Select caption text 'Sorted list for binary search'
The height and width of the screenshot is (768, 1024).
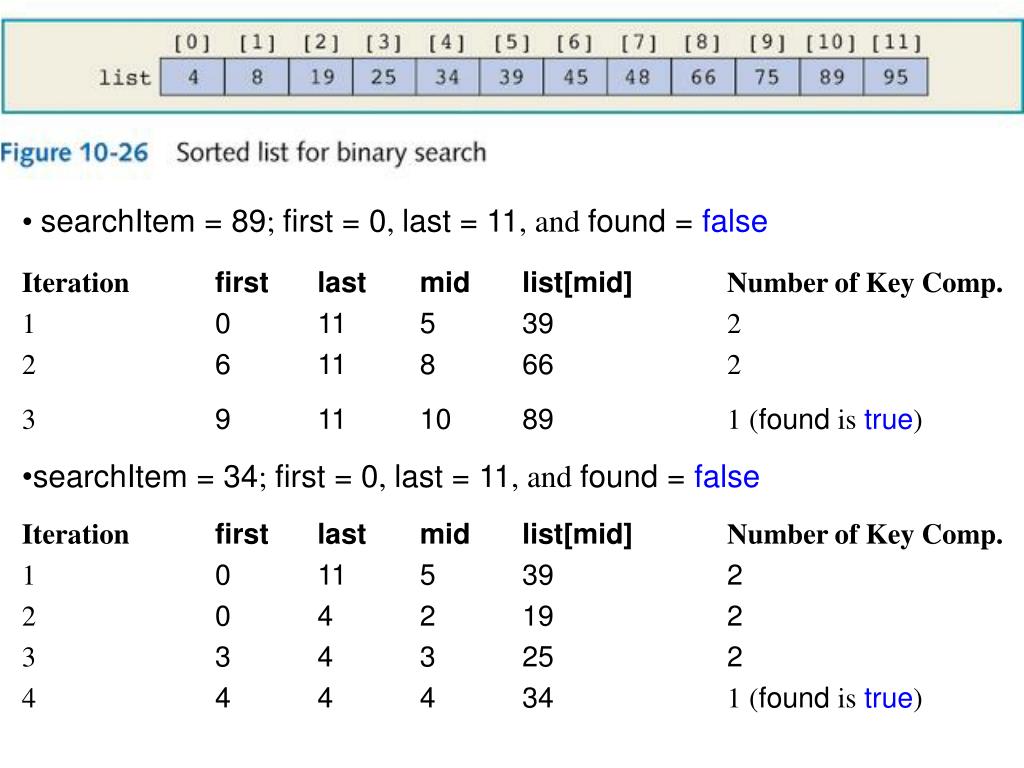coord(331,153)
